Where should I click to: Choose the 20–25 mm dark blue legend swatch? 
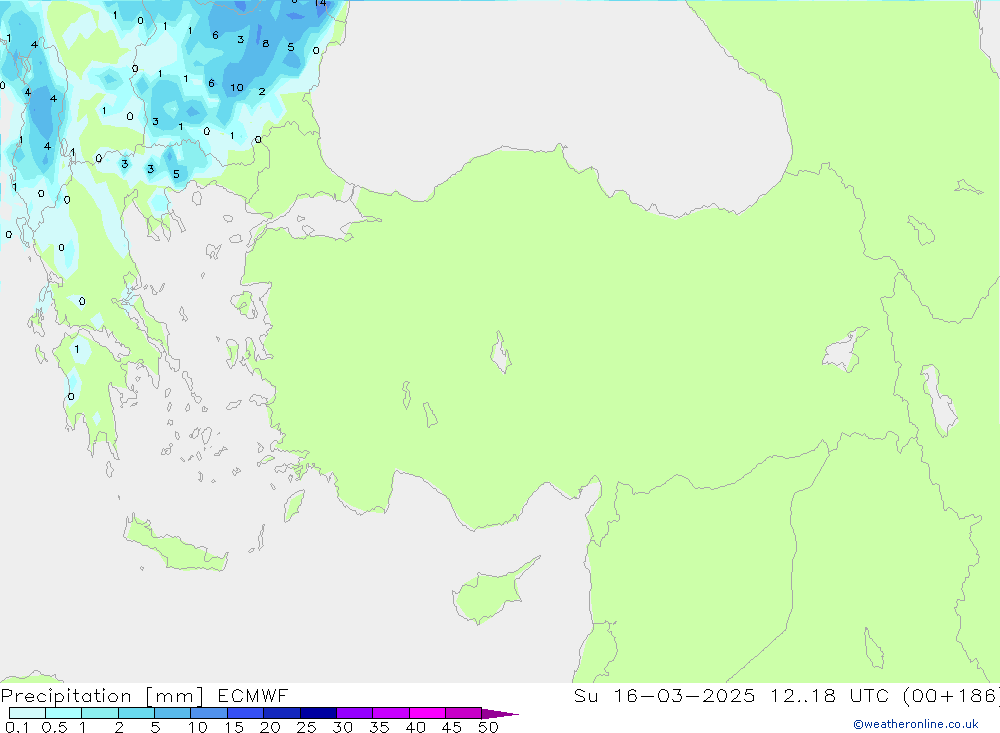coord(281,713)
